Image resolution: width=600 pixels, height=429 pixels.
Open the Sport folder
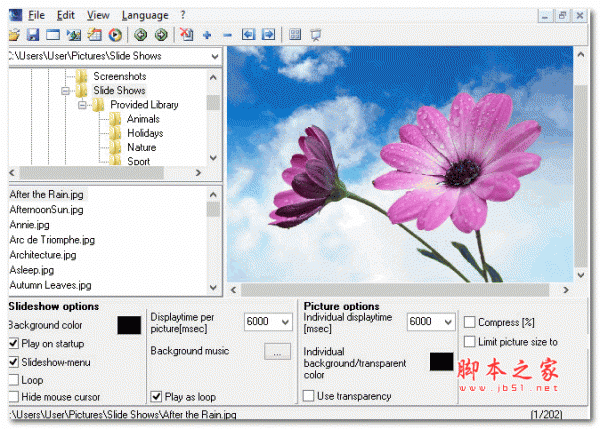[x=139, y=161]
